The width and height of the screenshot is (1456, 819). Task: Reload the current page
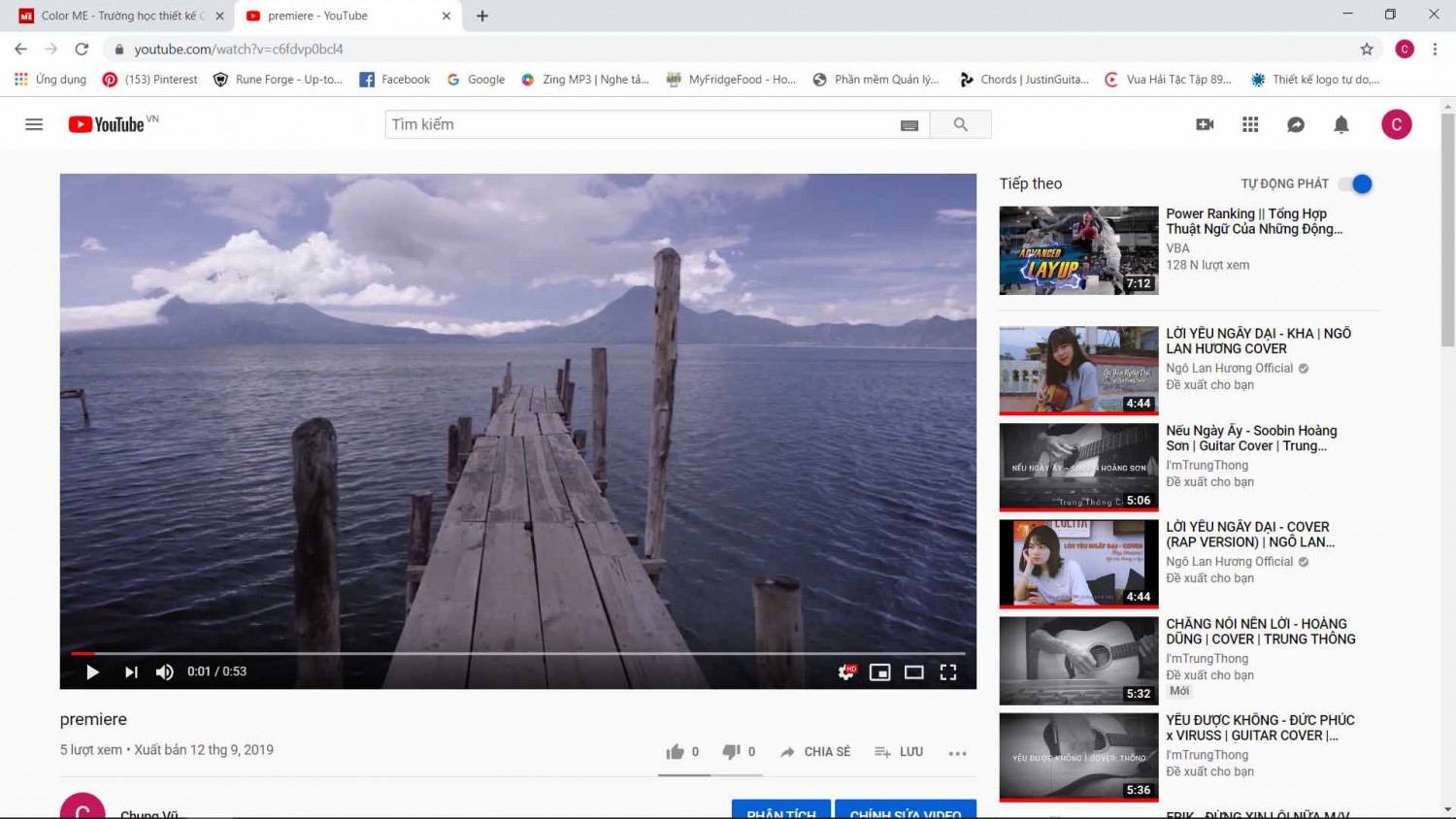tap(82, 49)
